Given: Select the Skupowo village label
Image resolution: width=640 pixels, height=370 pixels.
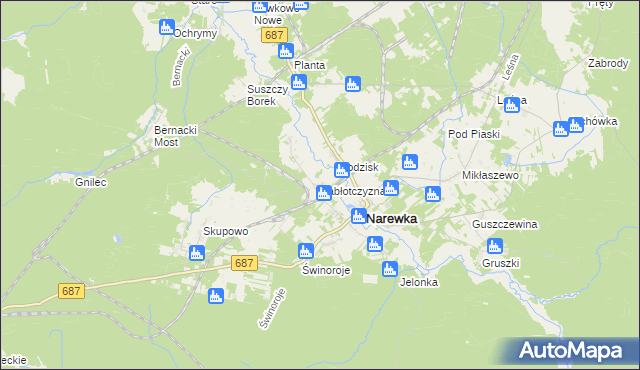Looking at the screenshot, I should [226, 231].
